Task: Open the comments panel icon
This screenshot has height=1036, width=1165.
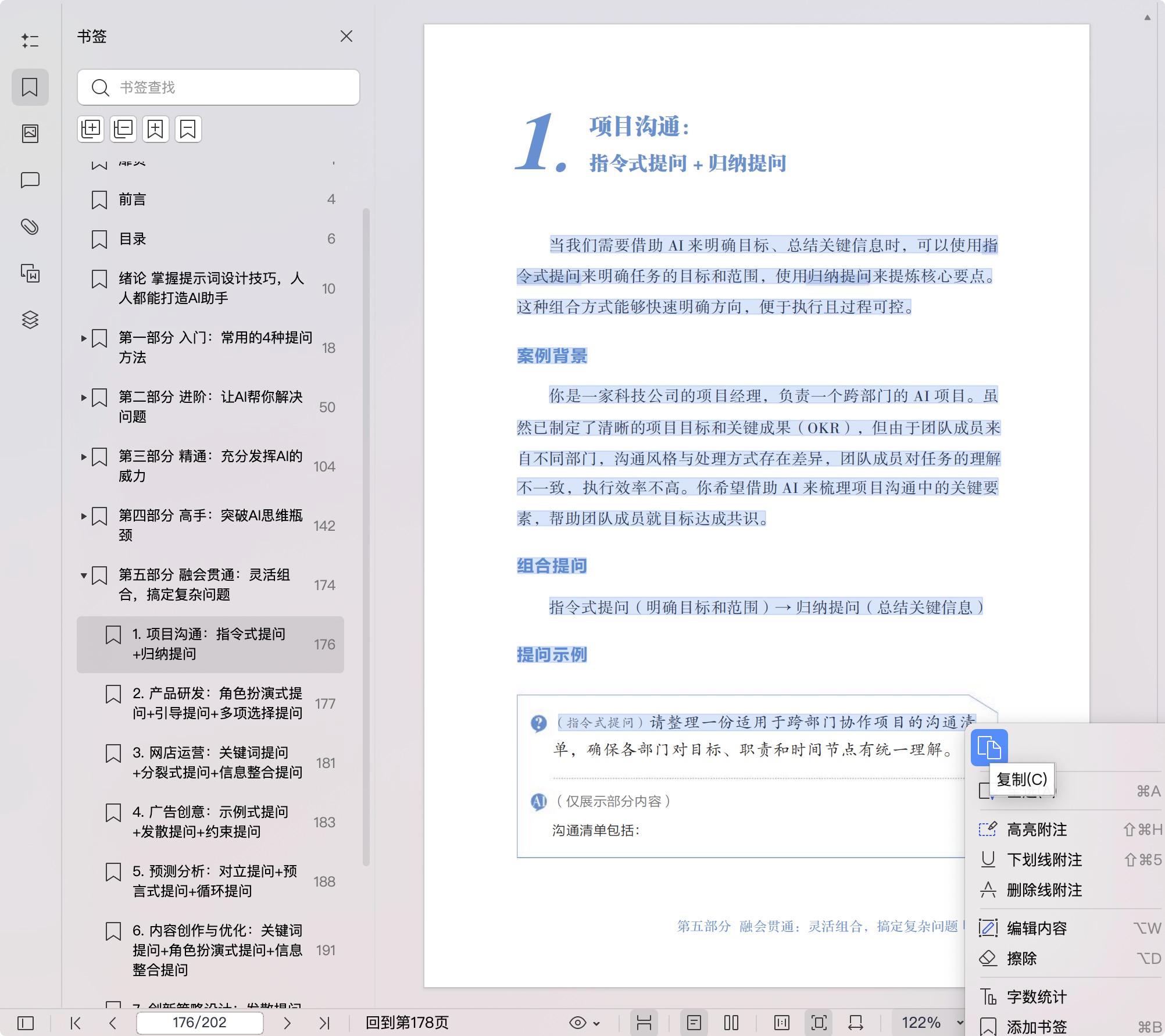Action: point(30,180)
